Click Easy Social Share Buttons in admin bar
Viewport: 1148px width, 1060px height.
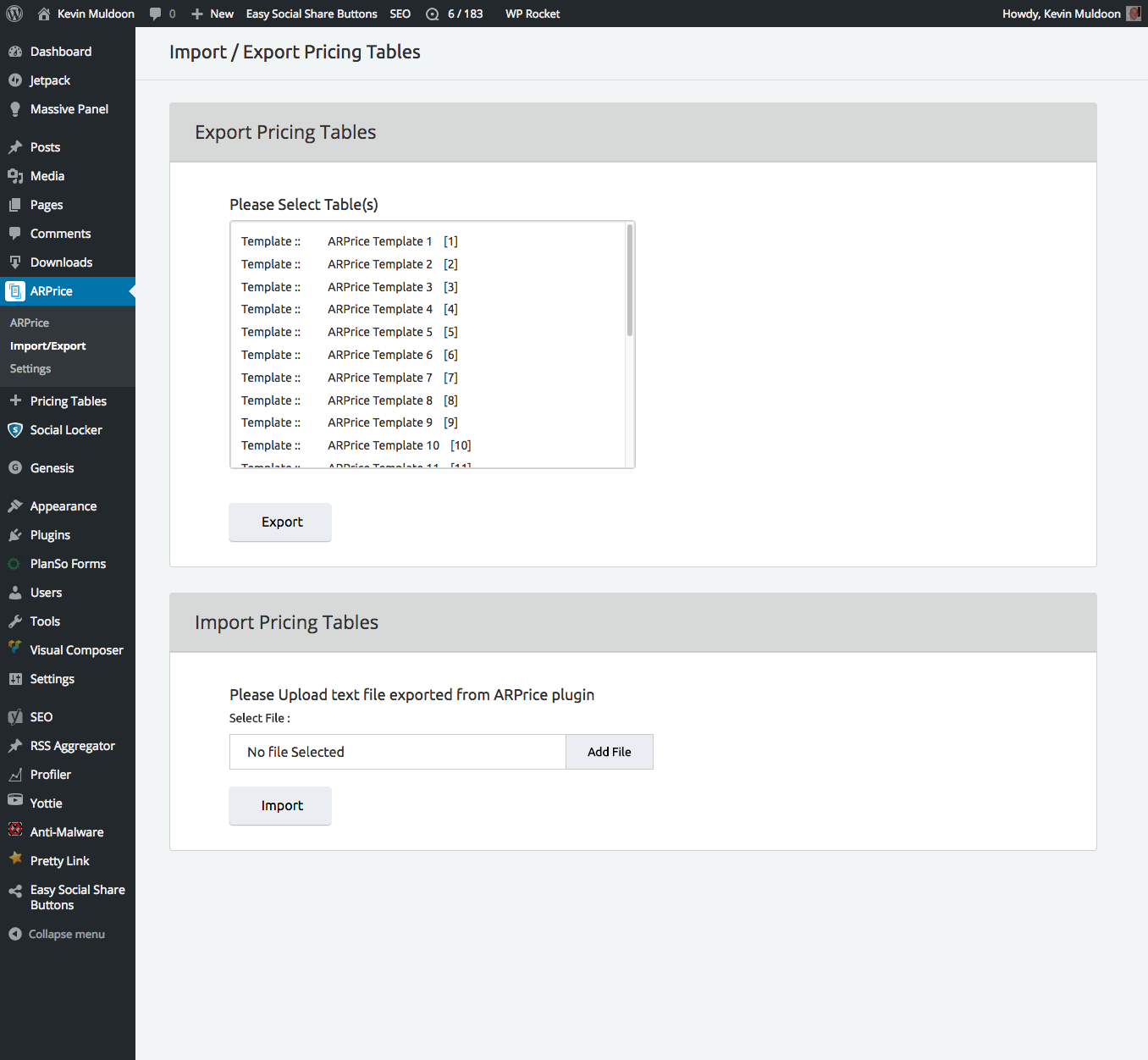(312, 14)
